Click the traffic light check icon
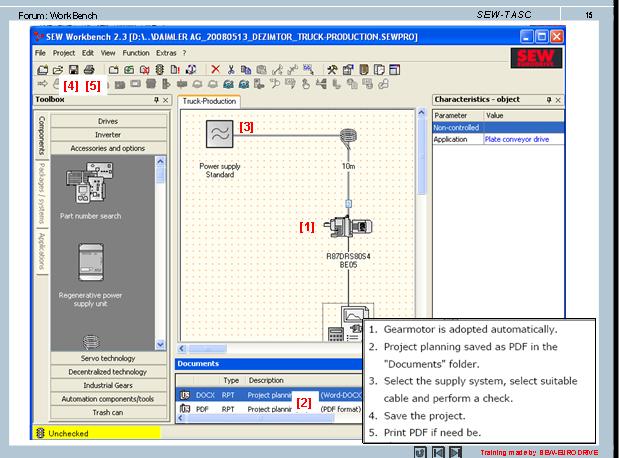The height and width of the screenshot is (458, 619). (x=159, y=70)
